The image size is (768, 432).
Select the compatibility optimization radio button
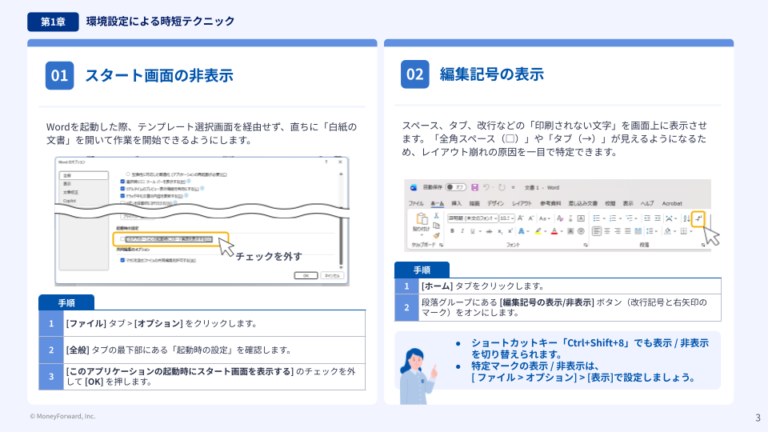[x=128, y=174]
